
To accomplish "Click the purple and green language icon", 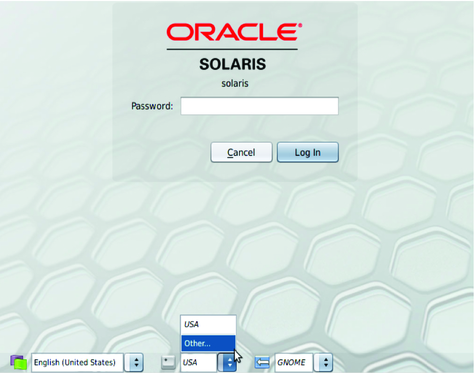I will pos(18,362).
